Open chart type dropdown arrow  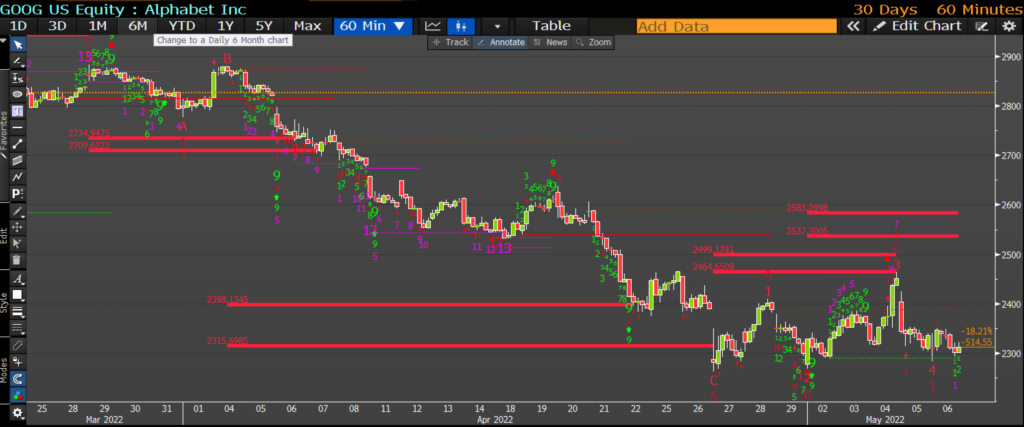(498, 26)
